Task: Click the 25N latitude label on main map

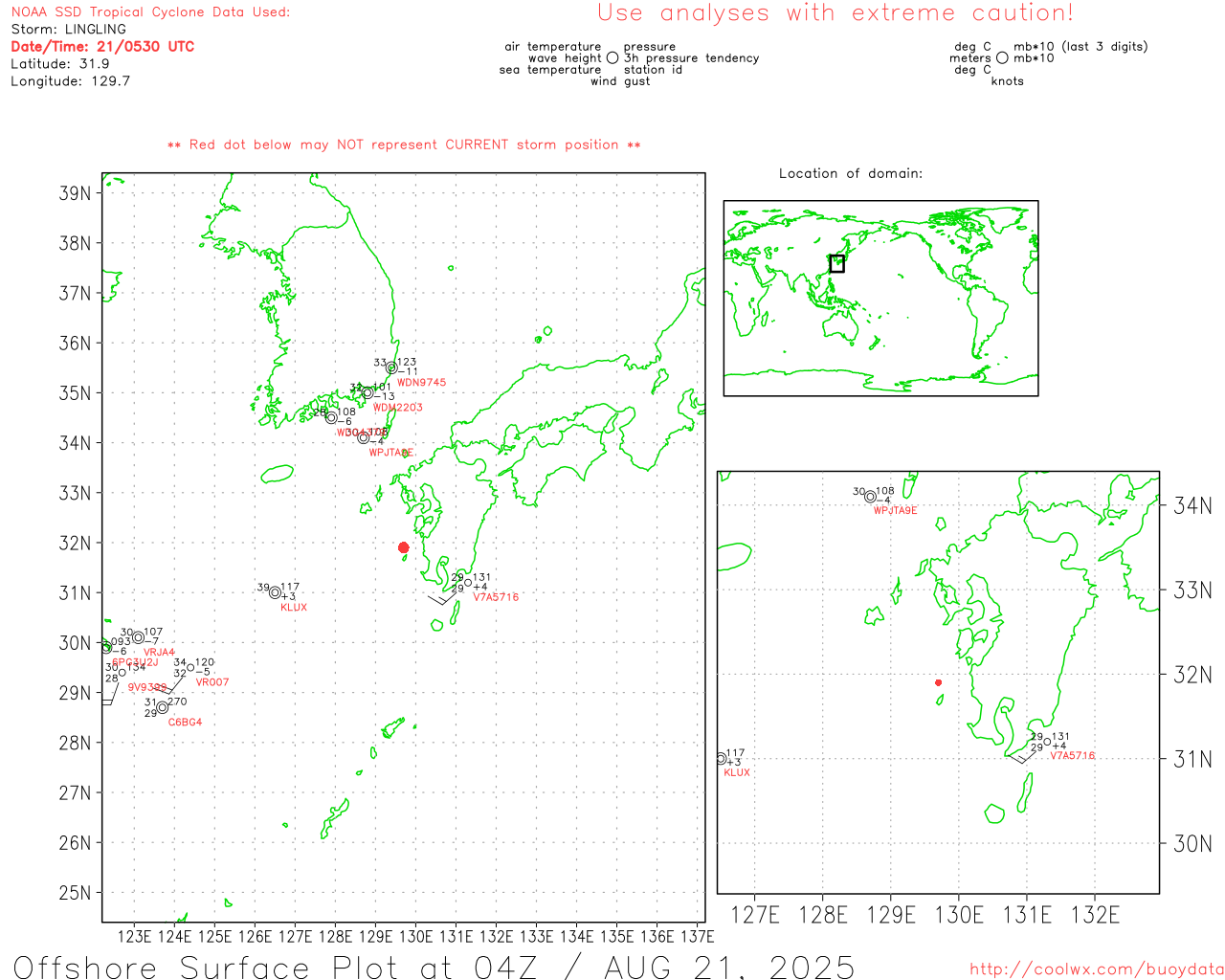Action: 75,893
